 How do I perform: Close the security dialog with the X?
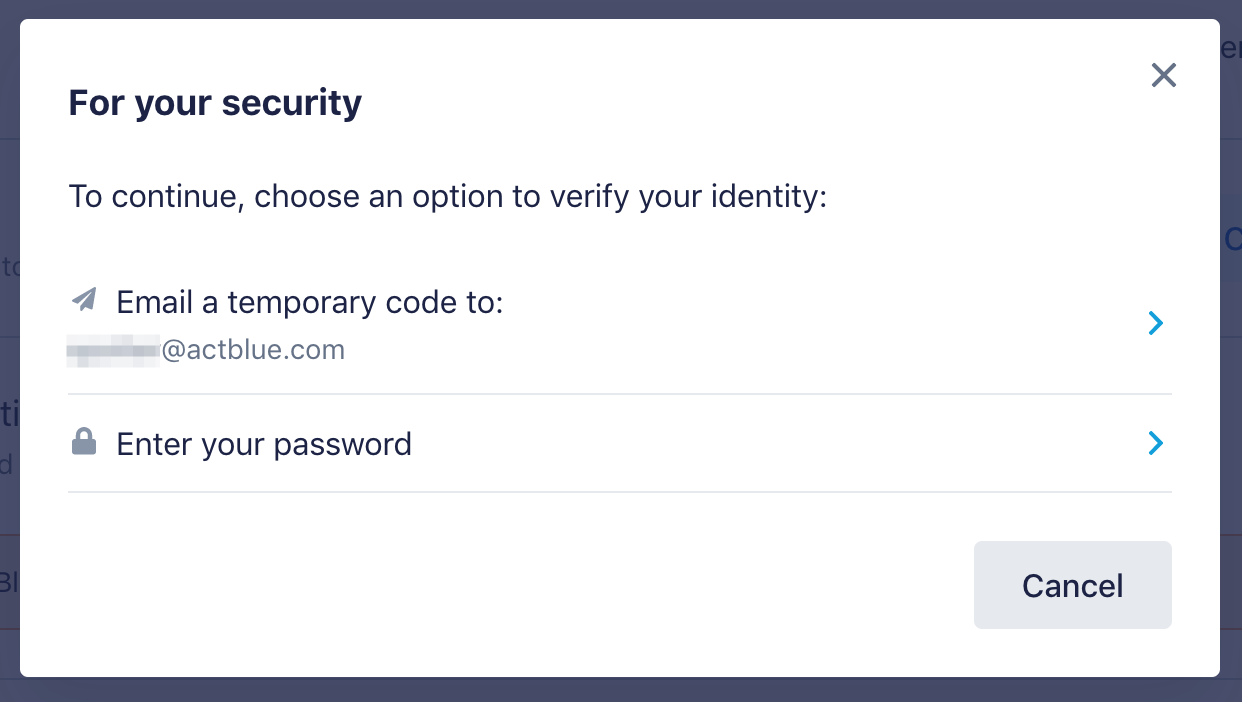pos(1163,75)
